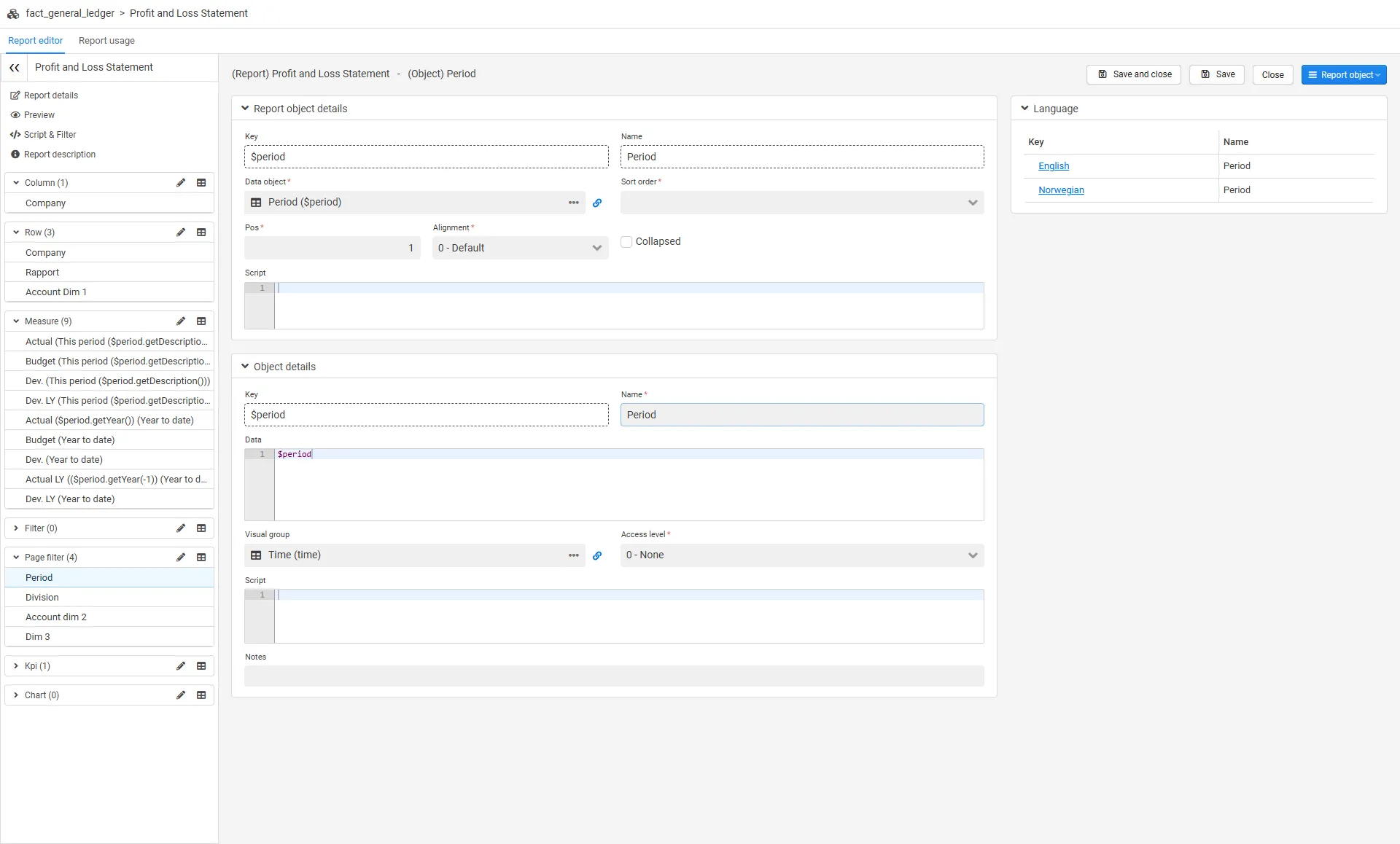Open the English language link
This screenshot has height=844, width=1400.
[x=1054, y=166]
